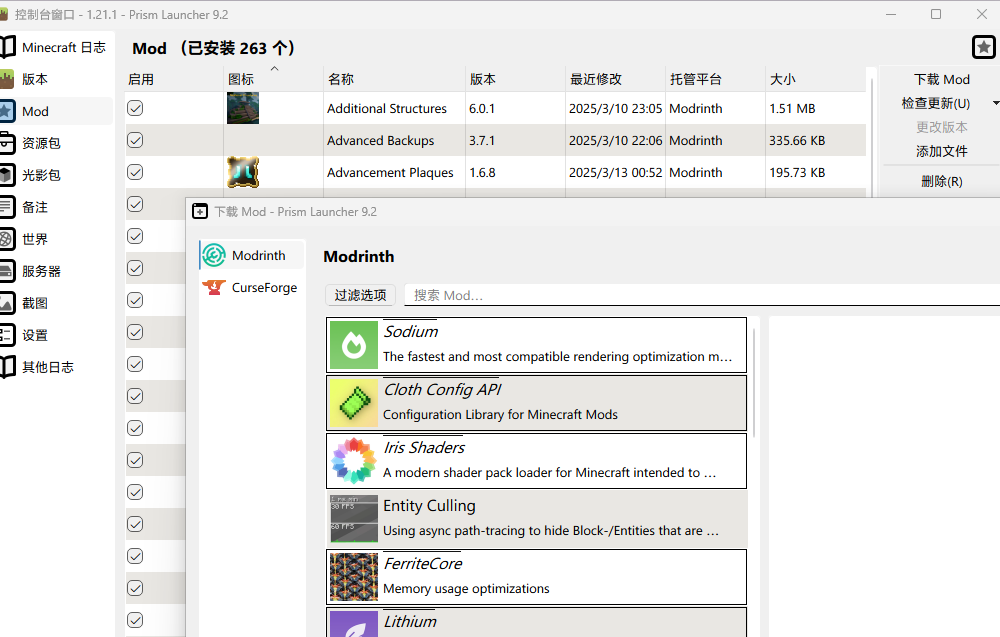Open the 版本 grass block icon
The height and width of the screenshot is (637, 1000).
coord(7,79)
